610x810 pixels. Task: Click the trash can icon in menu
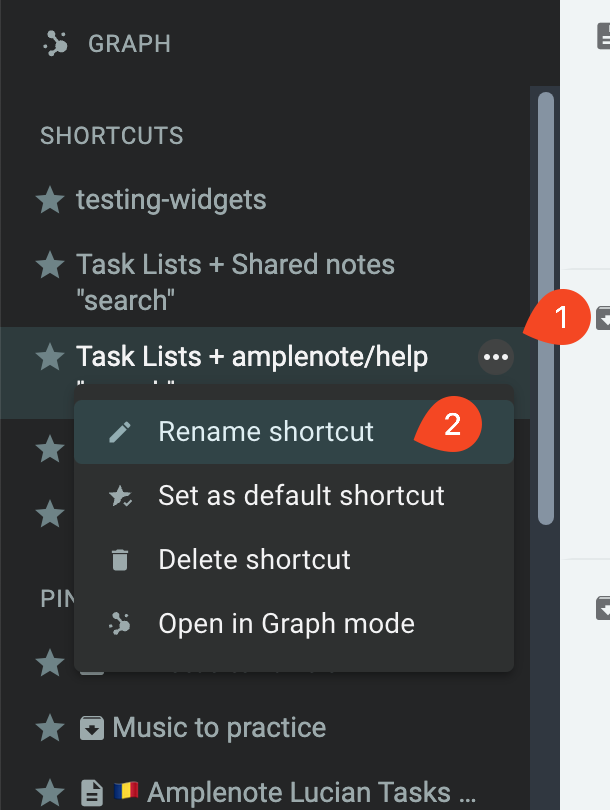tap(120, 560)
